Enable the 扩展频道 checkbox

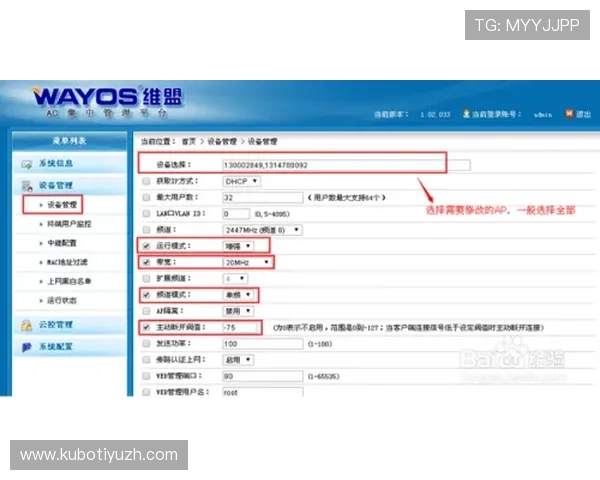point(146,278)
